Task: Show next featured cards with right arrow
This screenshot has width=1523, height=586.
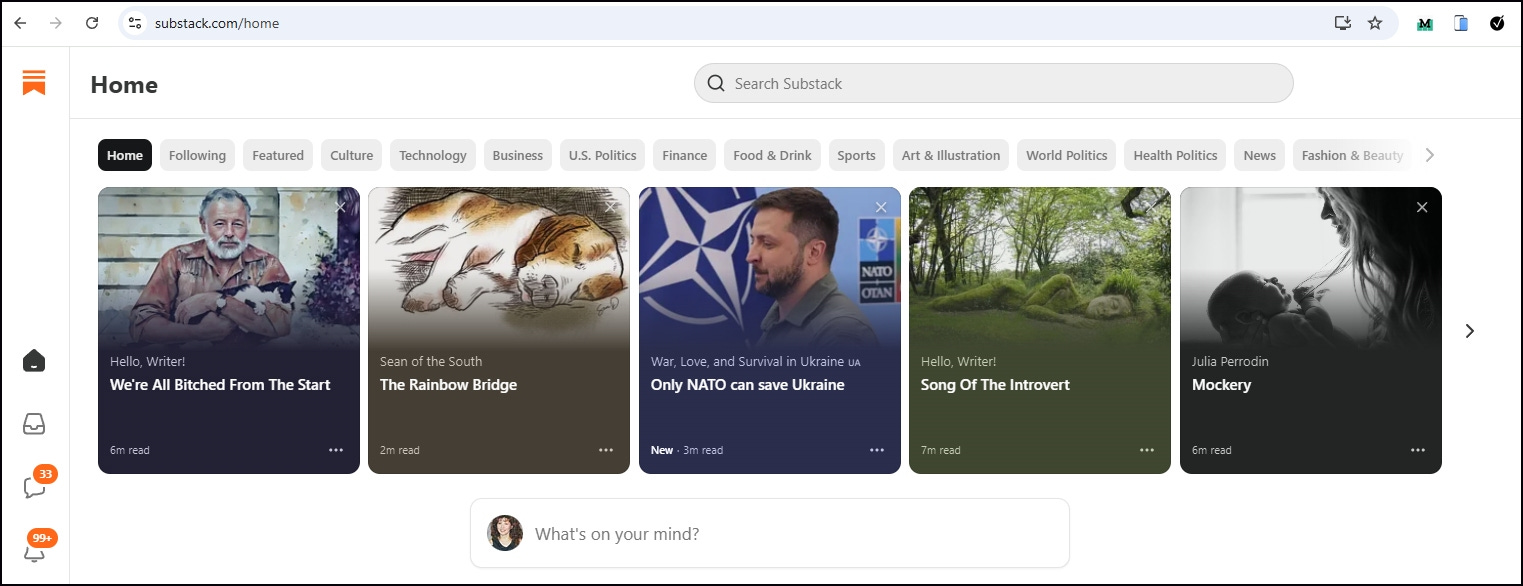Action: point(1469,331)
